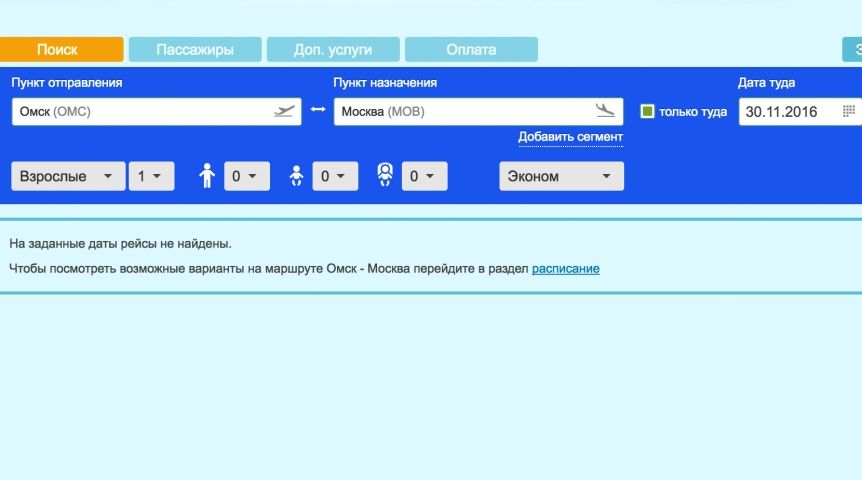The image size is (862, 480).
Task: Expand the adult count dropdown showing 1
Action: point(151,176)
